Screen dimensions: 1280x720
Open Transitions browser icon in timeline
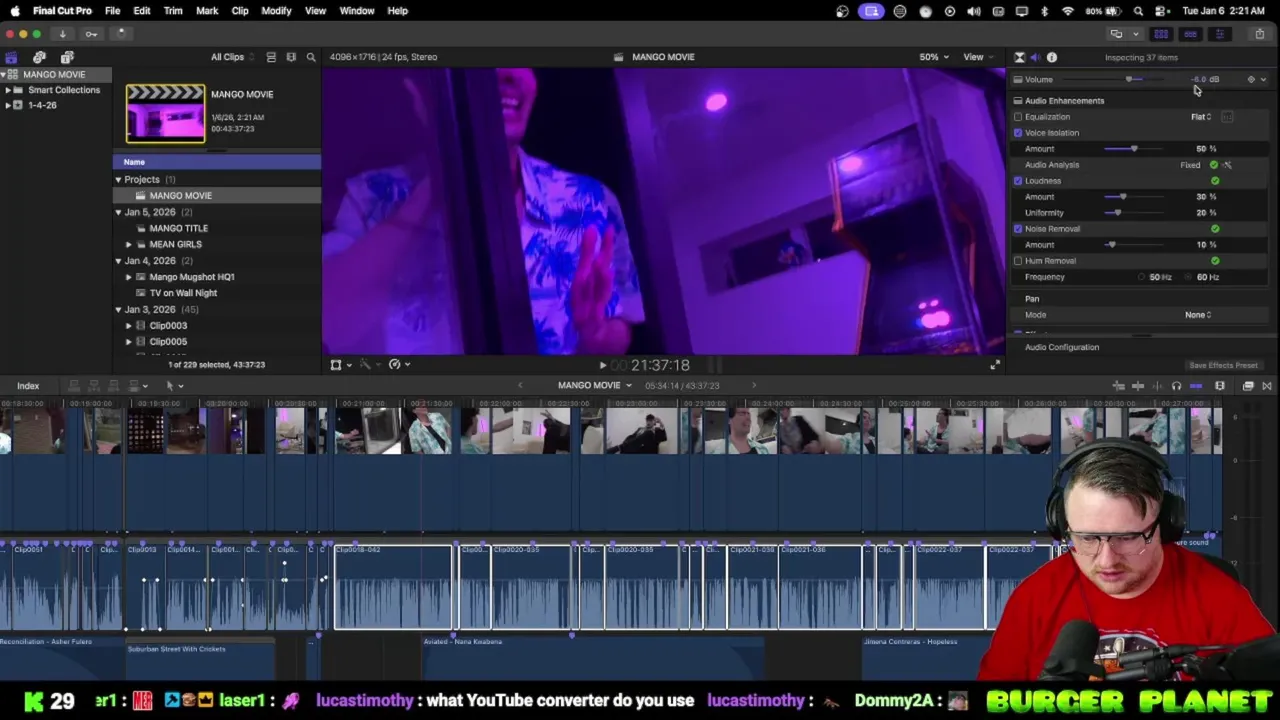(1266, 386)
